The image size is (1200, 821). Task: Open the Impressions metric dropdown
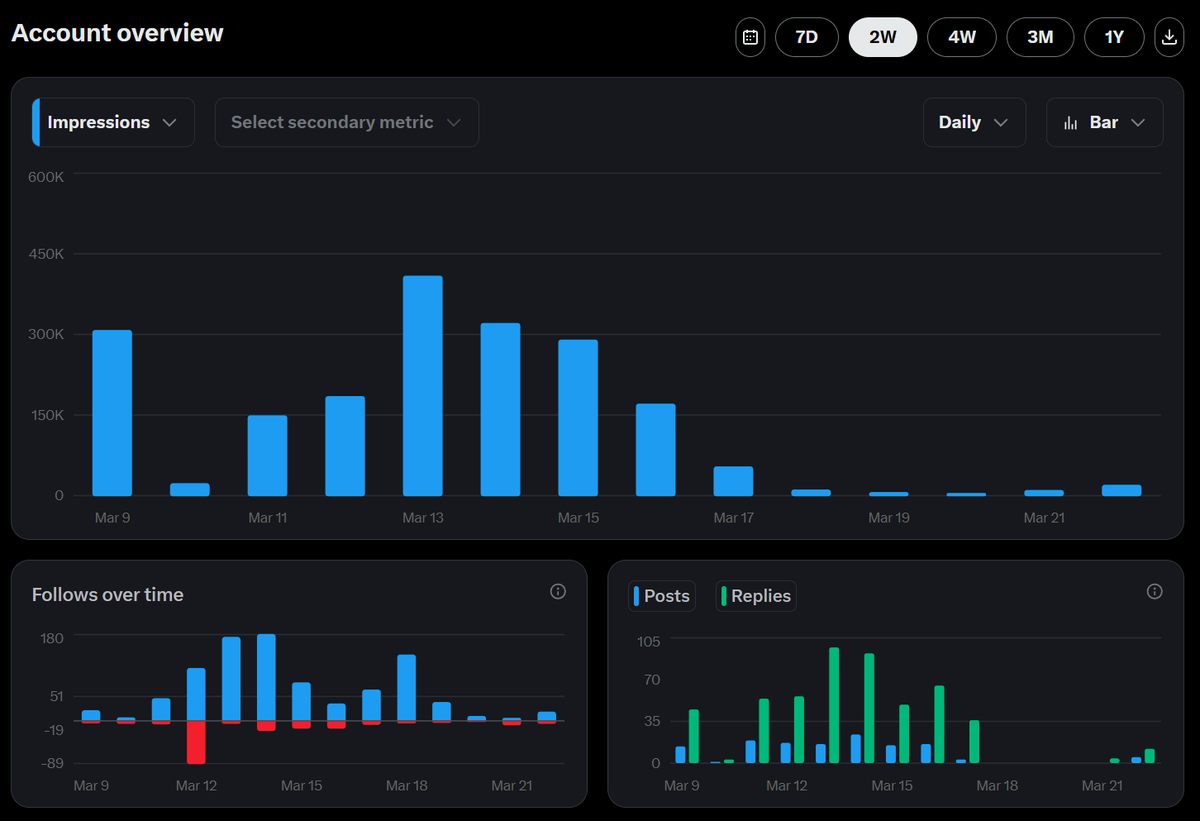click(113, 122)
